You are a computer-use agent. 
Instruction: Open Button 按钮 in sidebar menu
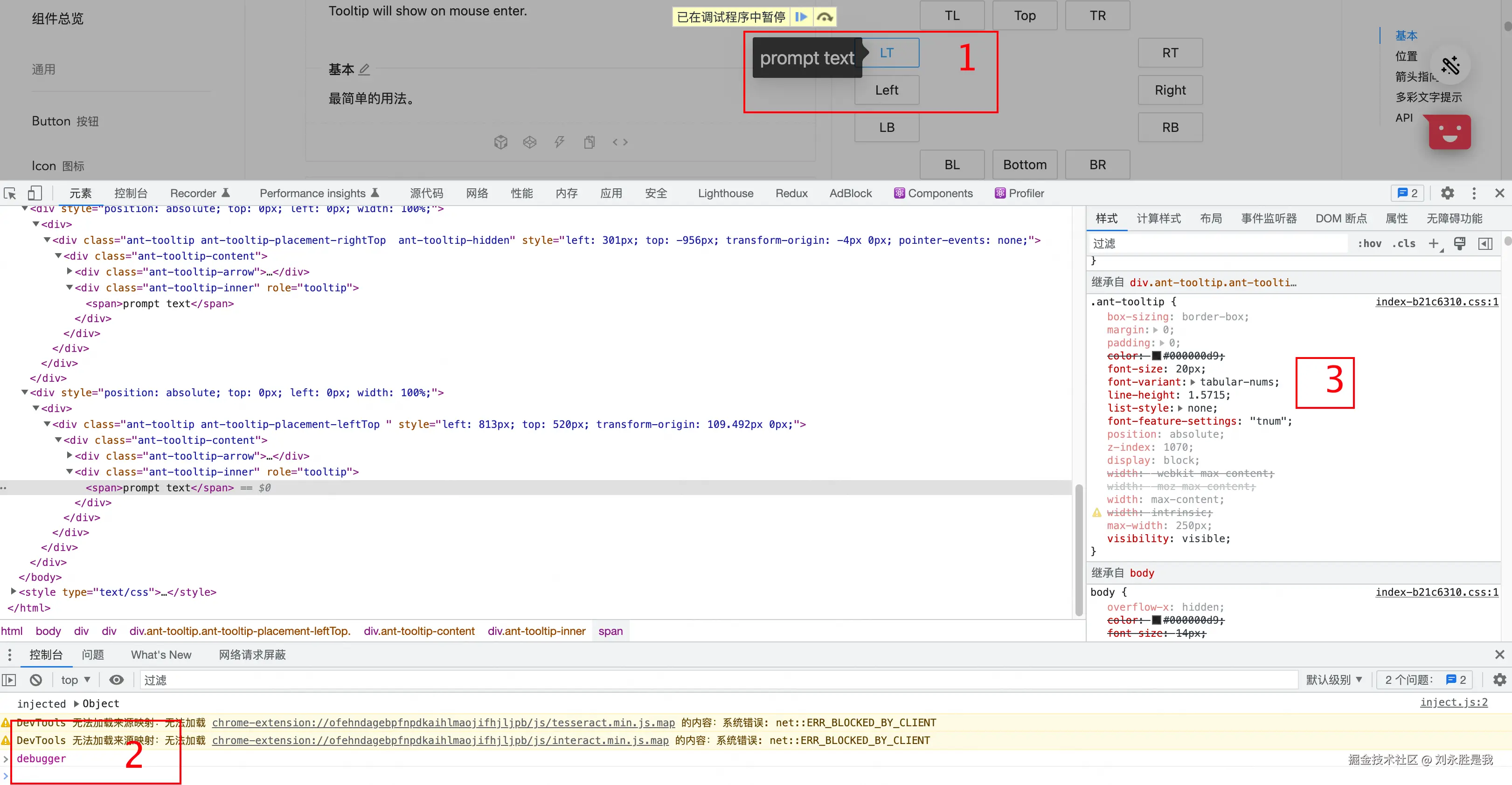point(65,121)
